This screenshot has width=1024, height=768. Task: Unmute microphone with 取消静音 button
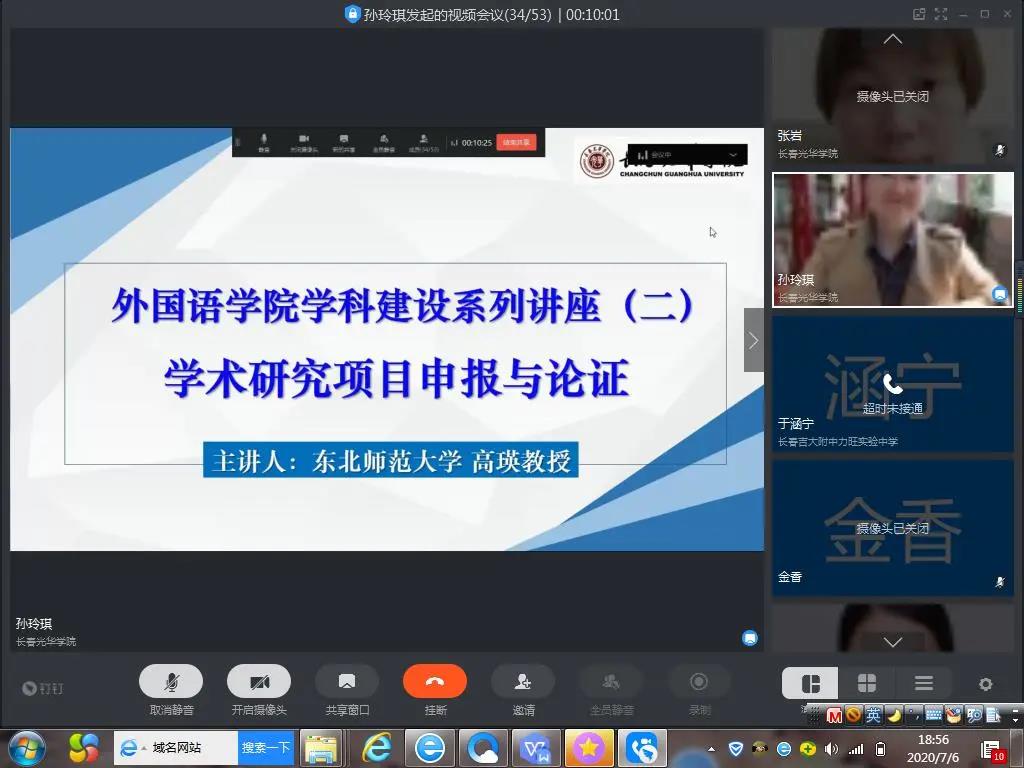click(x=171, y=682)
